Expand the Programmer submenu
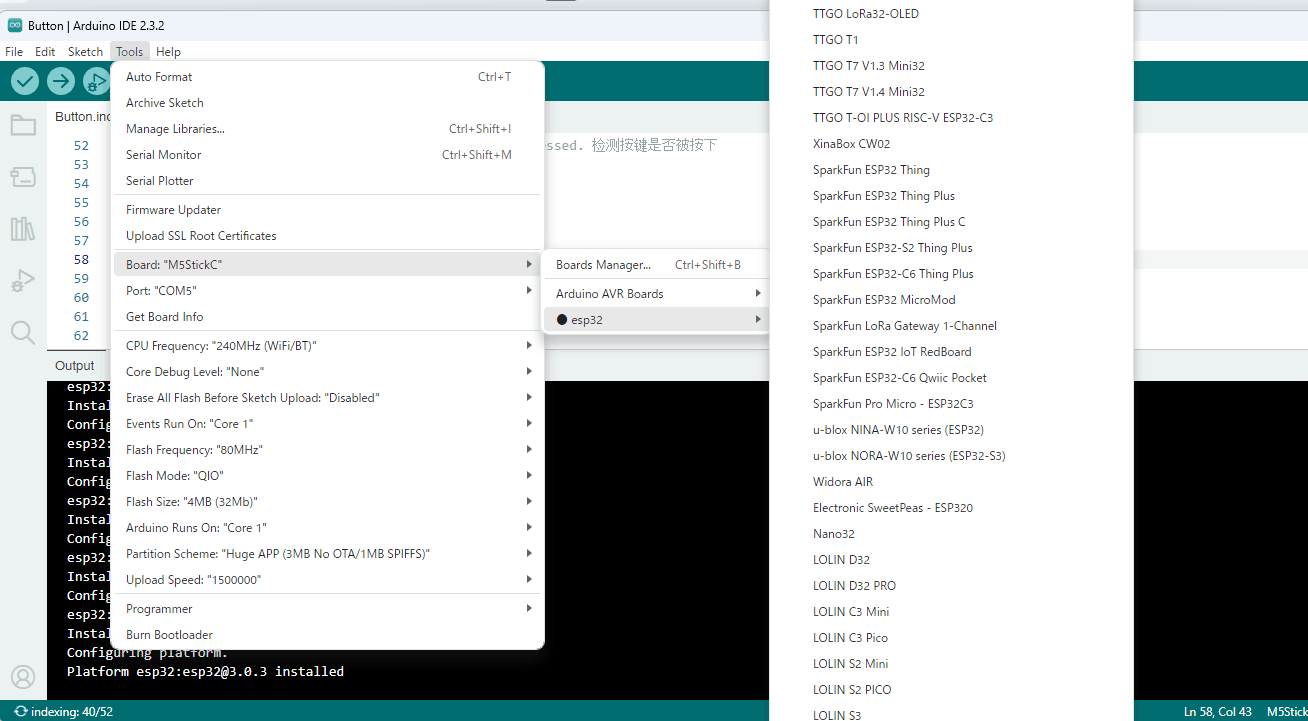1308x721 pixels. point(327,609)
